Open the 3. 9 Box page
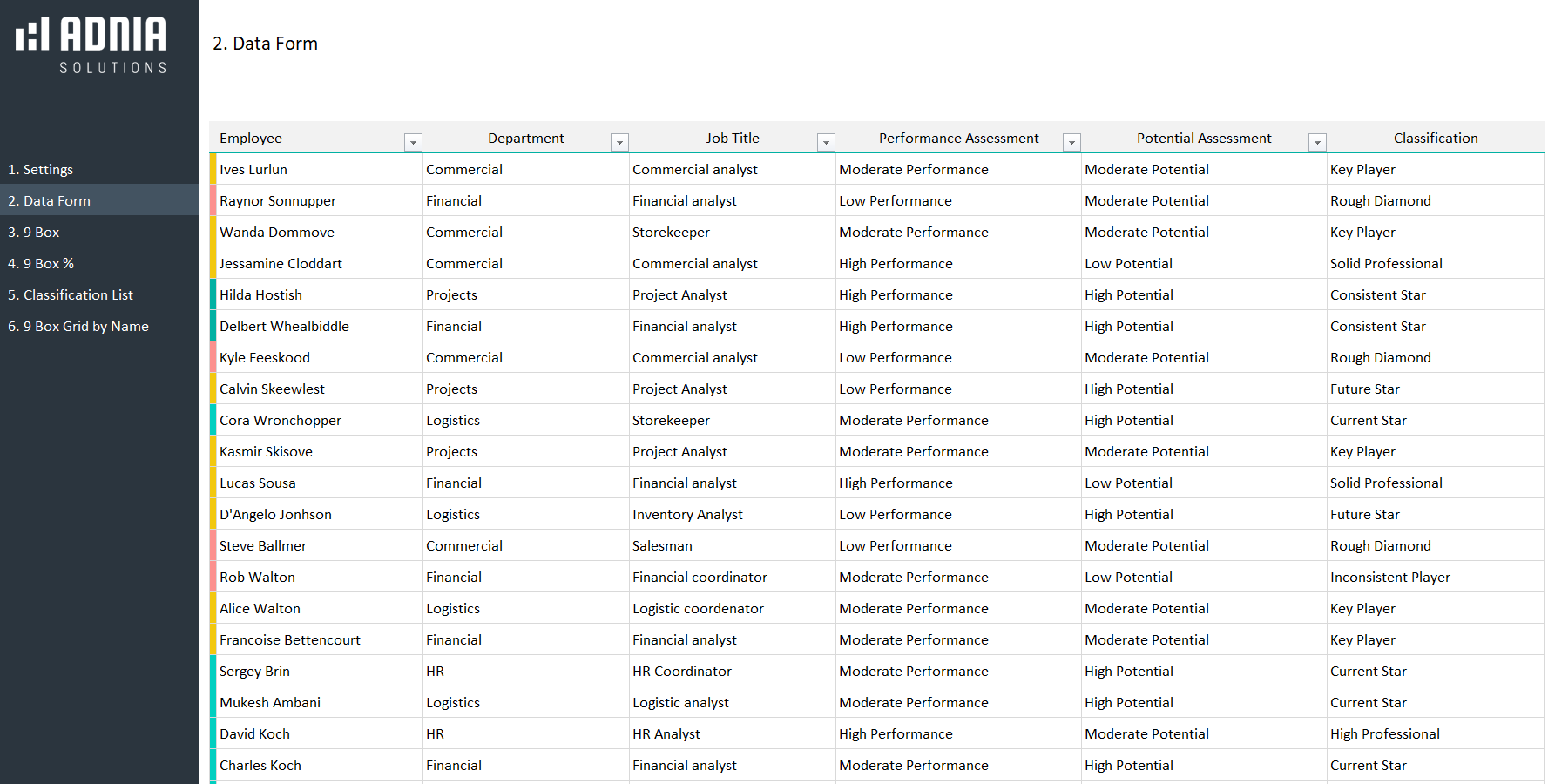 34,233
